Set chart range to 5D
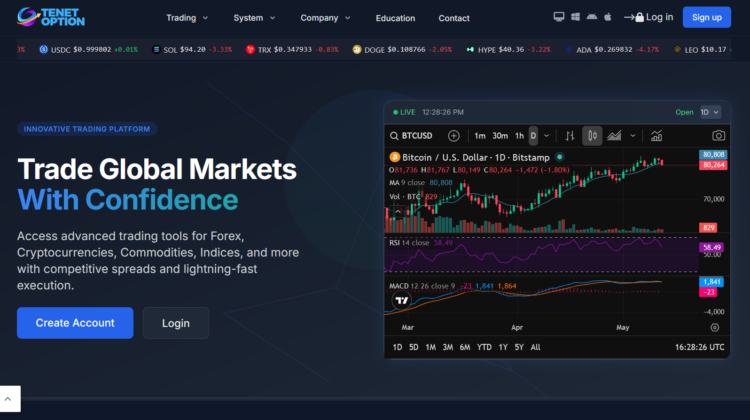The image size is (750, 420). 414,347
